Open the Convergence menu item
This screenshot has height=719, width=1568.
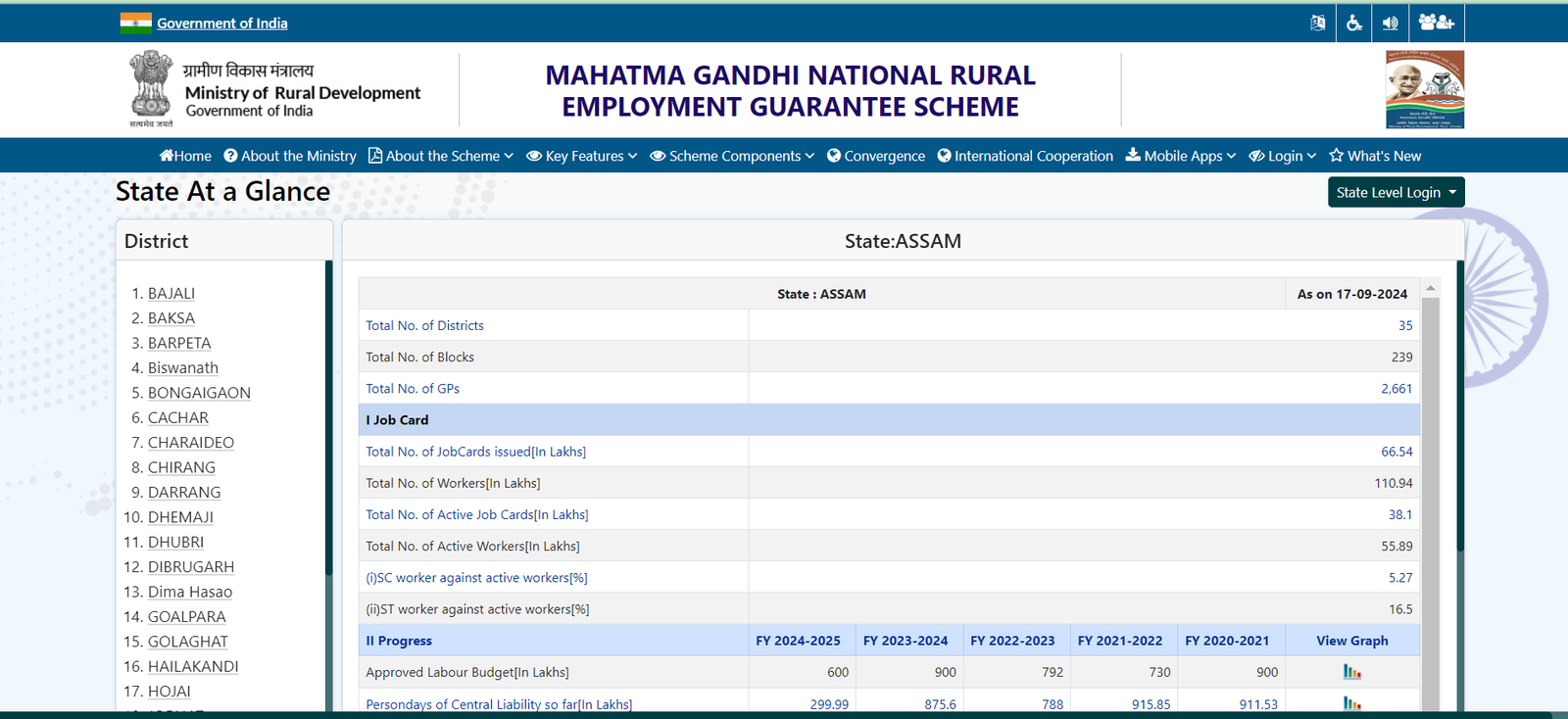(876, 156)
